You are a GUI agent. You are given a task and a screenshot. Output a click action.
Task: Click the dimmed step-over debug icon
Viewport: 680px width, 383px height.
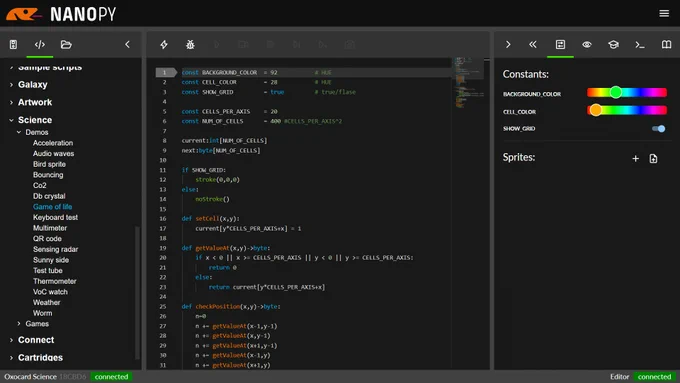(297, 44)
